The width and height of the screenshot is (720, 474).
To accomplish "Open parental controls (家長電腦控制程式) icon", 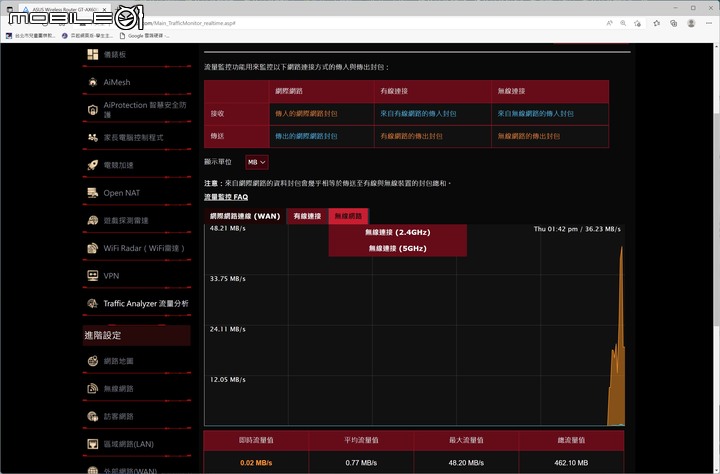I will (x=93, y=137).
